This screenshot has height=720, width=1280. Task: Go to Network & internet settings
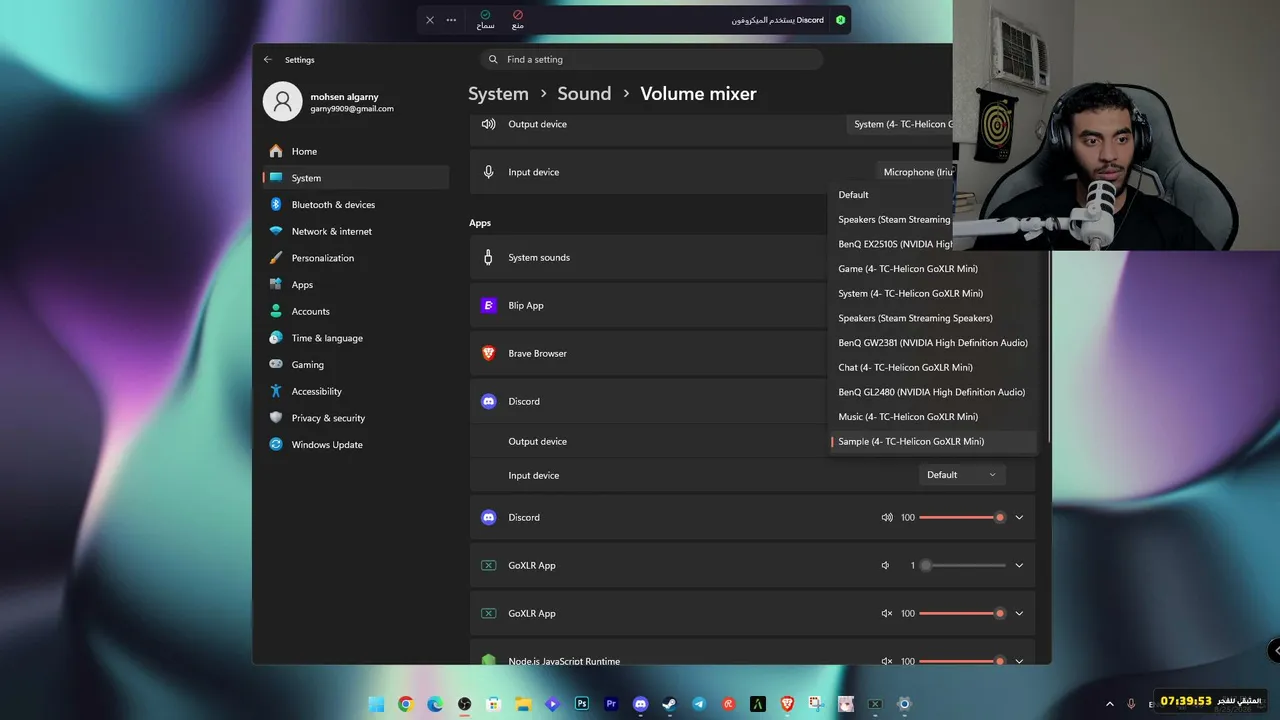pos(355,231)
